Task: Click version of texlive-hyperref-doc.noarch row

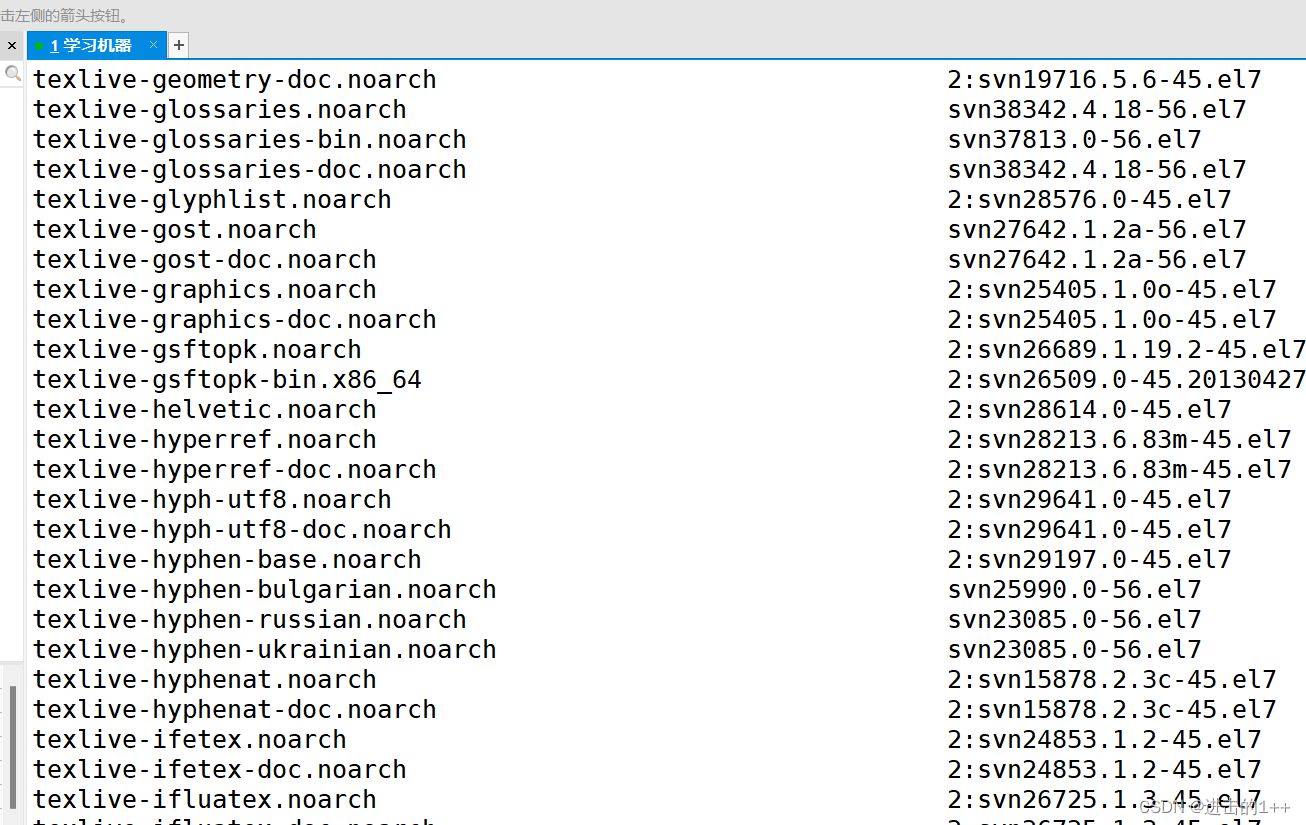Action: [x=1120, y=470]
